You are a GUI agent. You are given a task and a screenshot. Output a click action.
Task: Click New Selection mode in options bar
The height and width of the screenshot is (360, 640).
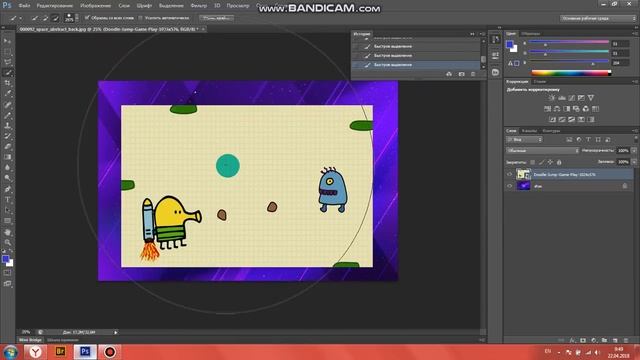coord(35,18)
